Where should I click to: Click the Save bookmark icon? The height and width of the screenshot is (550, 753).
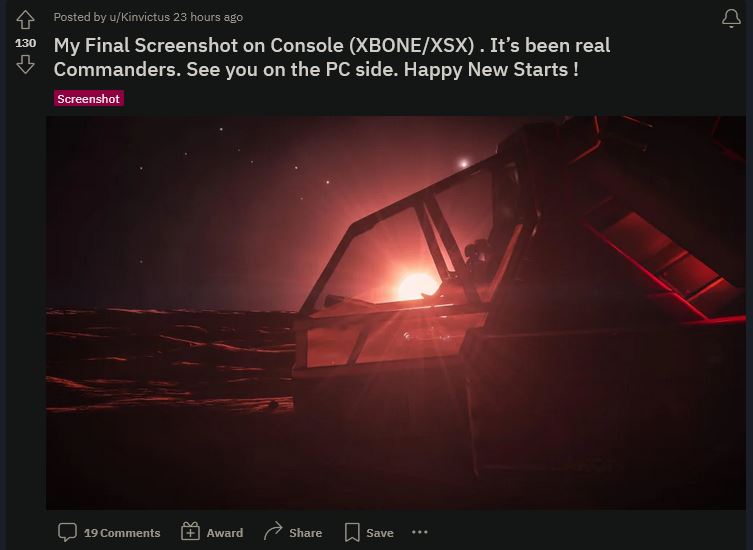352,532
